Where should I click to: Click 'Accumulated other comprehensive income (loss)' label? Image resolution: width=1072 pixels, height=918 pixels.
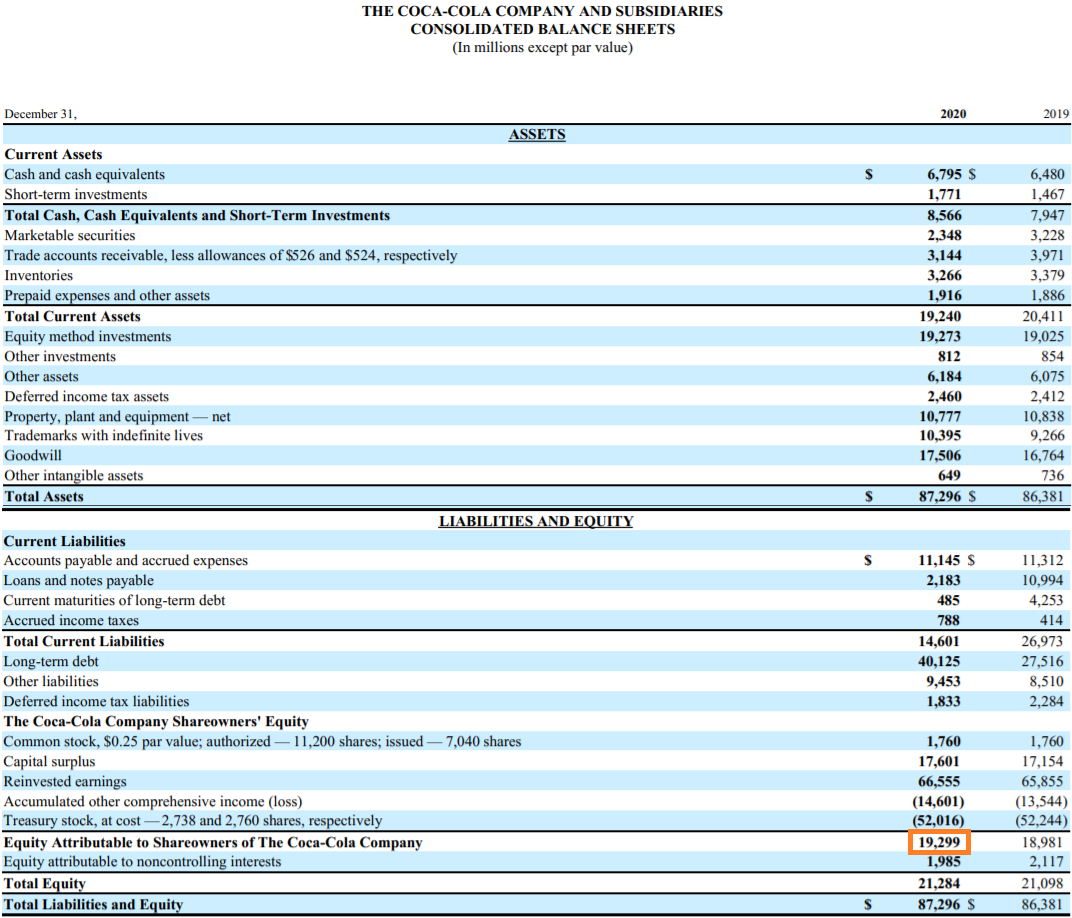[x=152, y=801]
